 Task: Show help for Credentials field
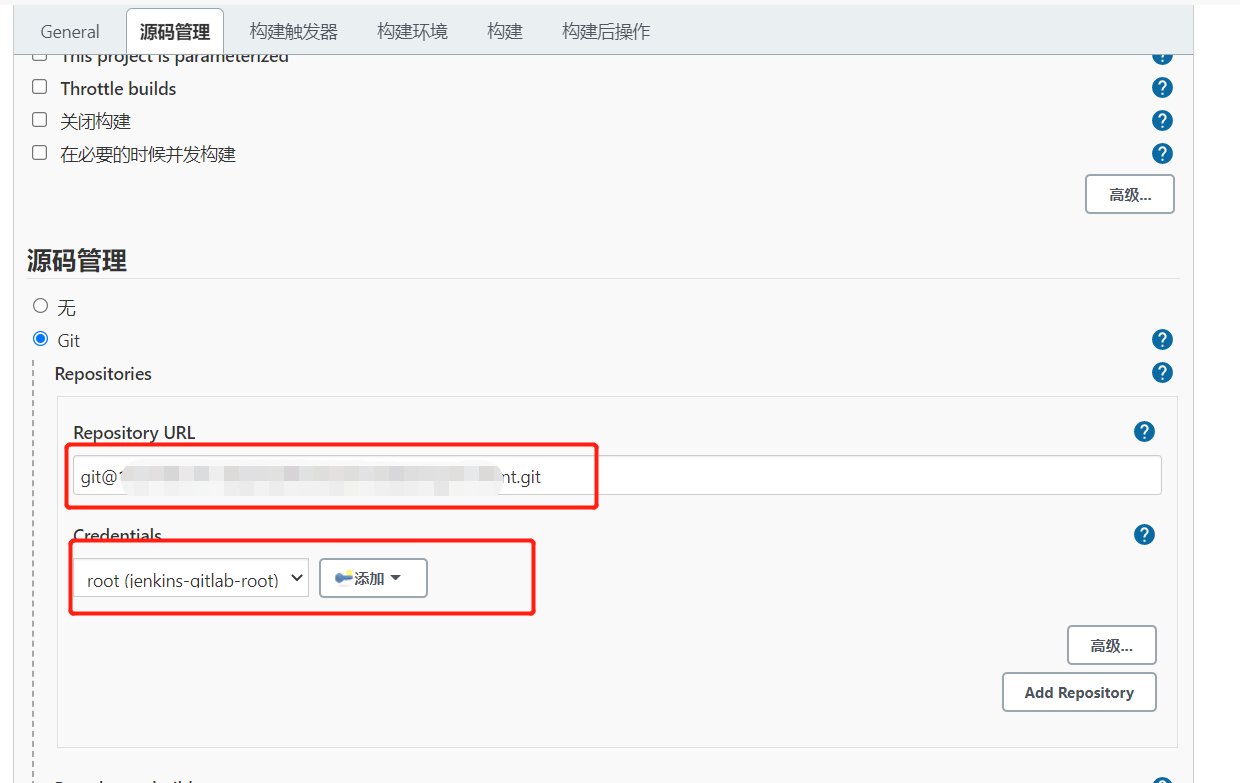pyautogui.click(x=1145, y=535)
